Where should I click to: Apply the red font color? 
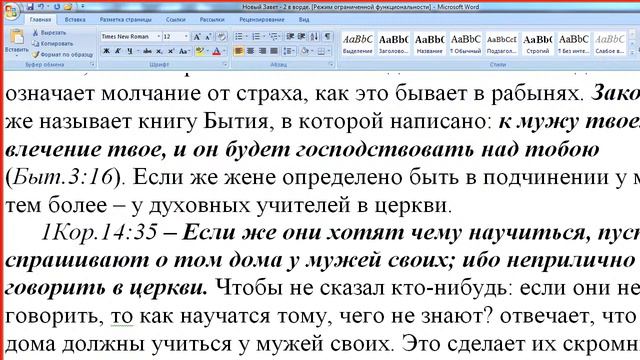[216, 51]
